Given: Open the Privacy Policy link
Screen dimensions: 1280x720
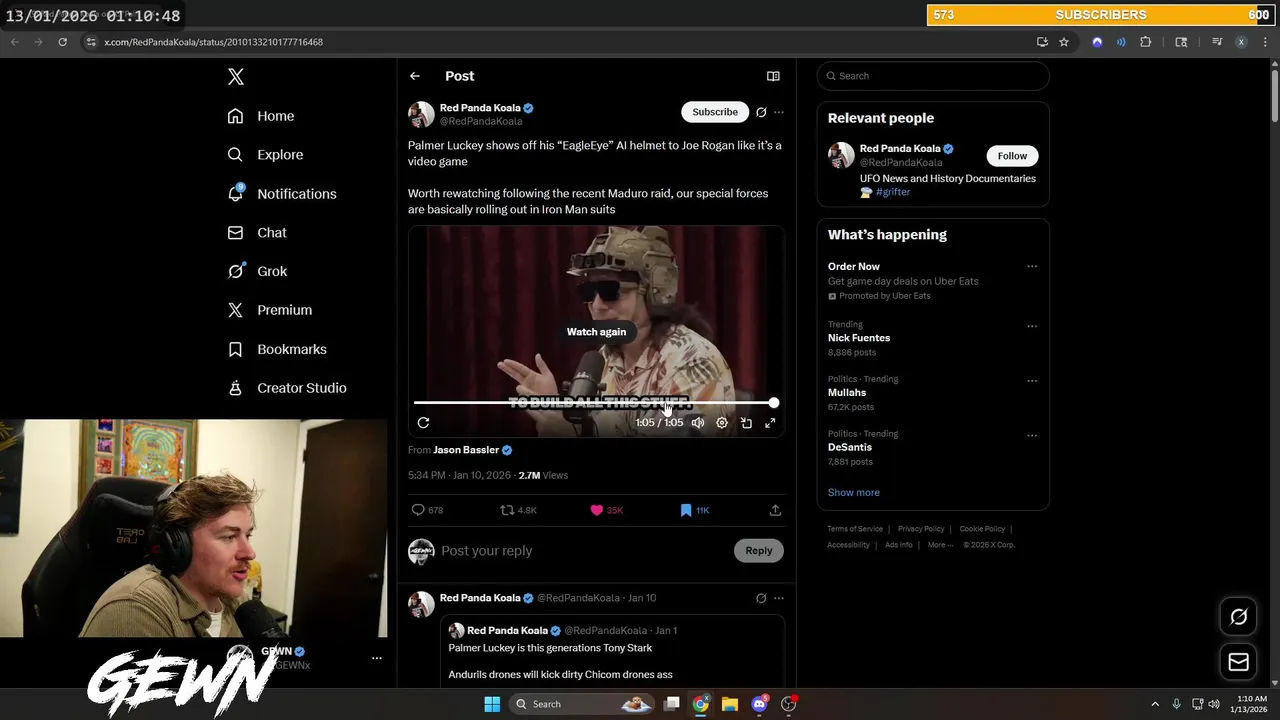Looking at the screenshot, I should pyautogui.click(x=921, y=529).
